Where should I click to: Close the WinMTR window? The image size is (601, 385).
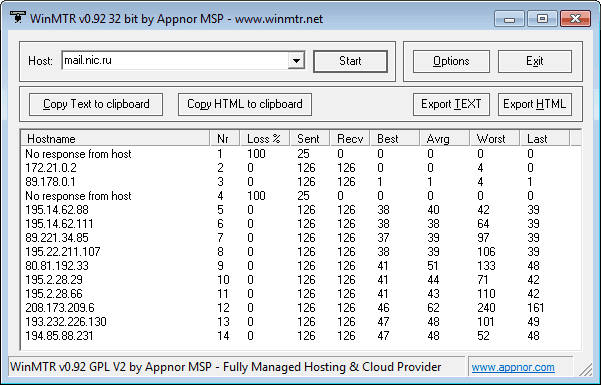coord(575,19)
